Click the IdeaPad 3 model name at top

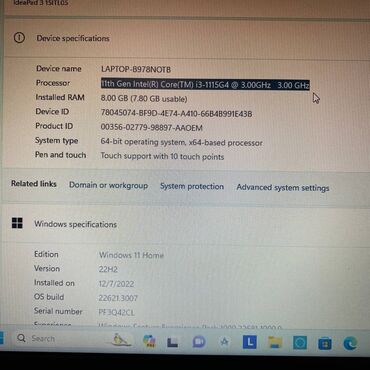pyautogui.click(x=41, y=3)
